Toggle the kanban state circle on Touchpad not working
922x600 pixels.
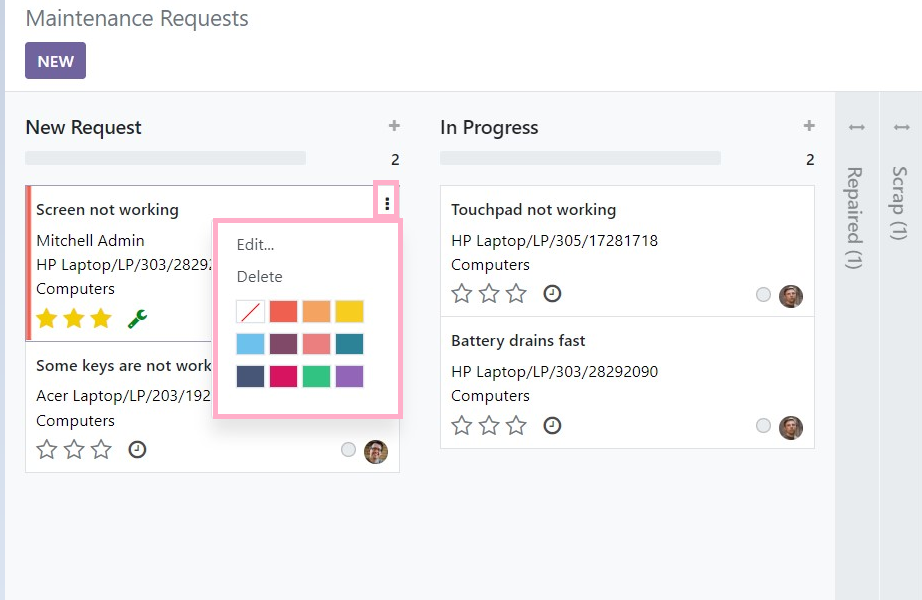763,295
